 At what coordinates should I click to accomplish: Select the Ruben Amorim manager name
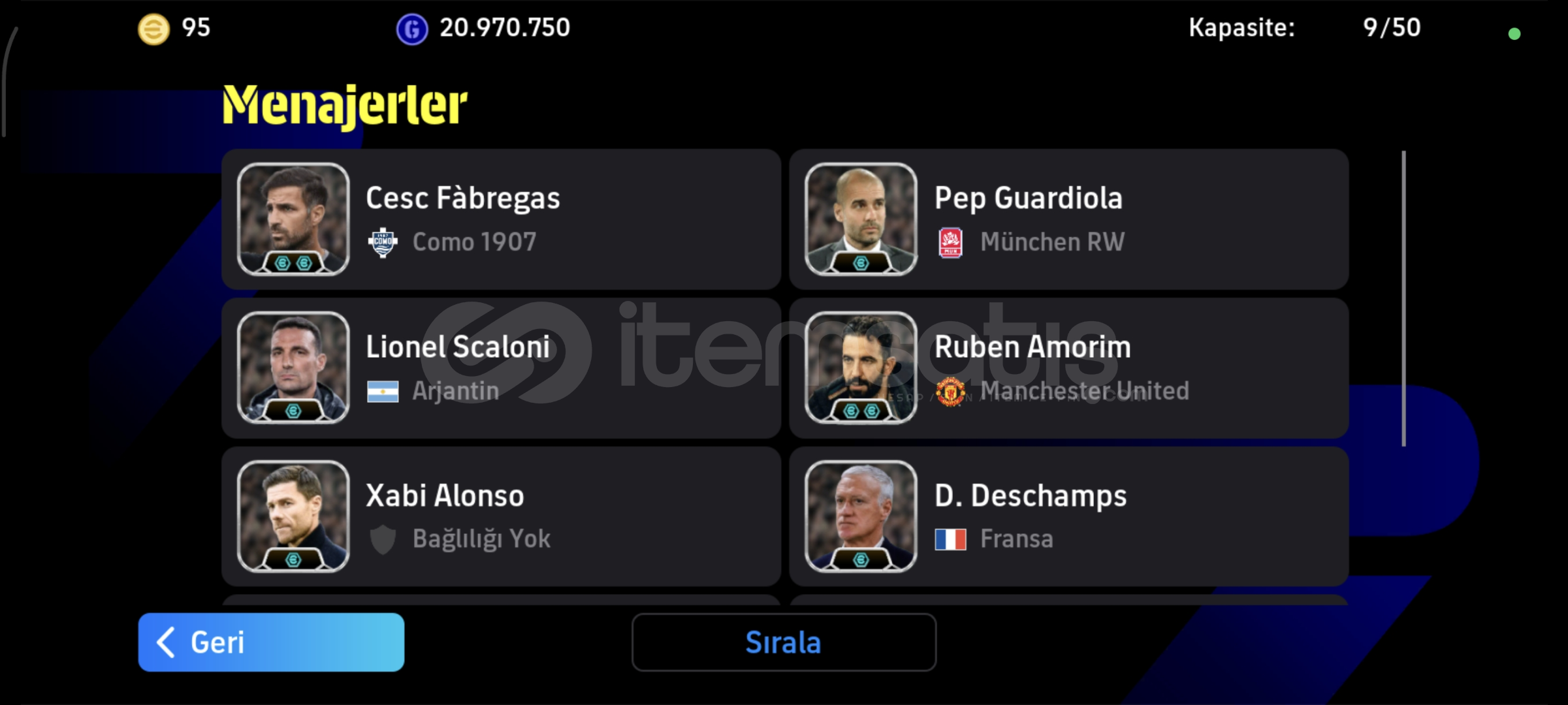1032,347
